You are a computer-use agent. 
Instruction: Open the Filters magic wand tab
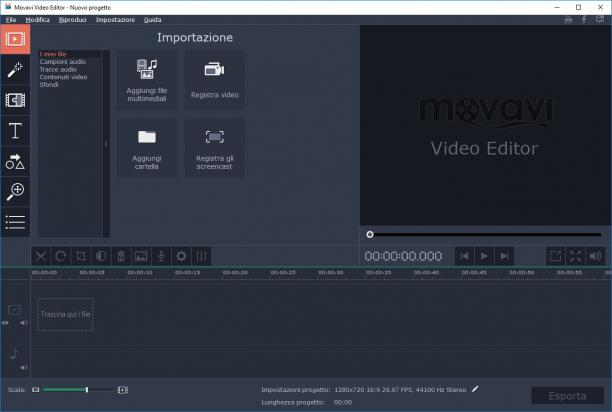click(x=15, y=70)
